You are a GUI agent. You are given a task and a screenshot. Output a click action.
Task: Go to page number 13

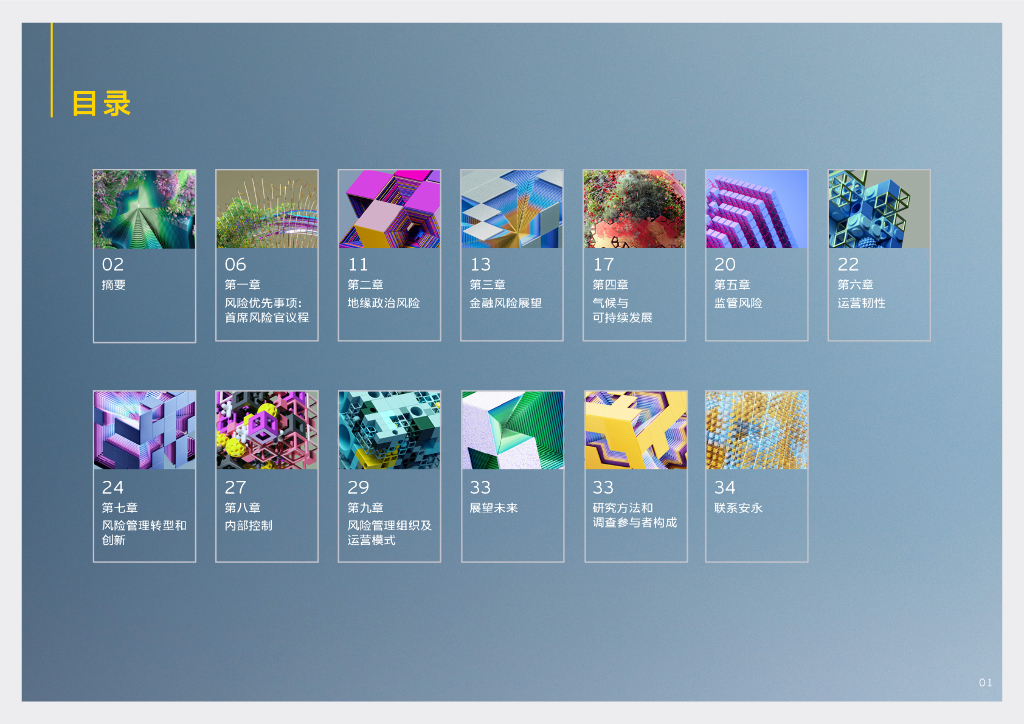(480, 264)
